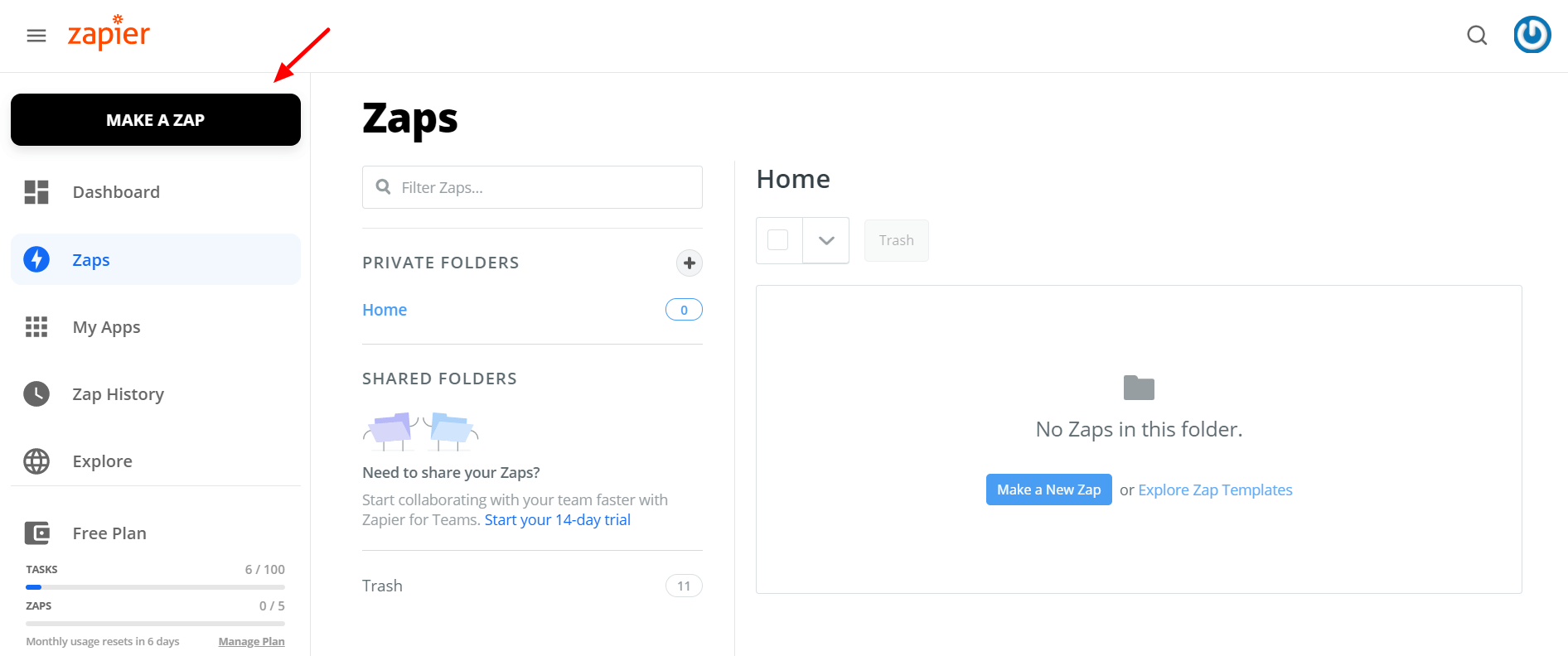Click the Tasks usage progress bar
The height and width of the screenshot is (656, 1568).
point(155,587)
